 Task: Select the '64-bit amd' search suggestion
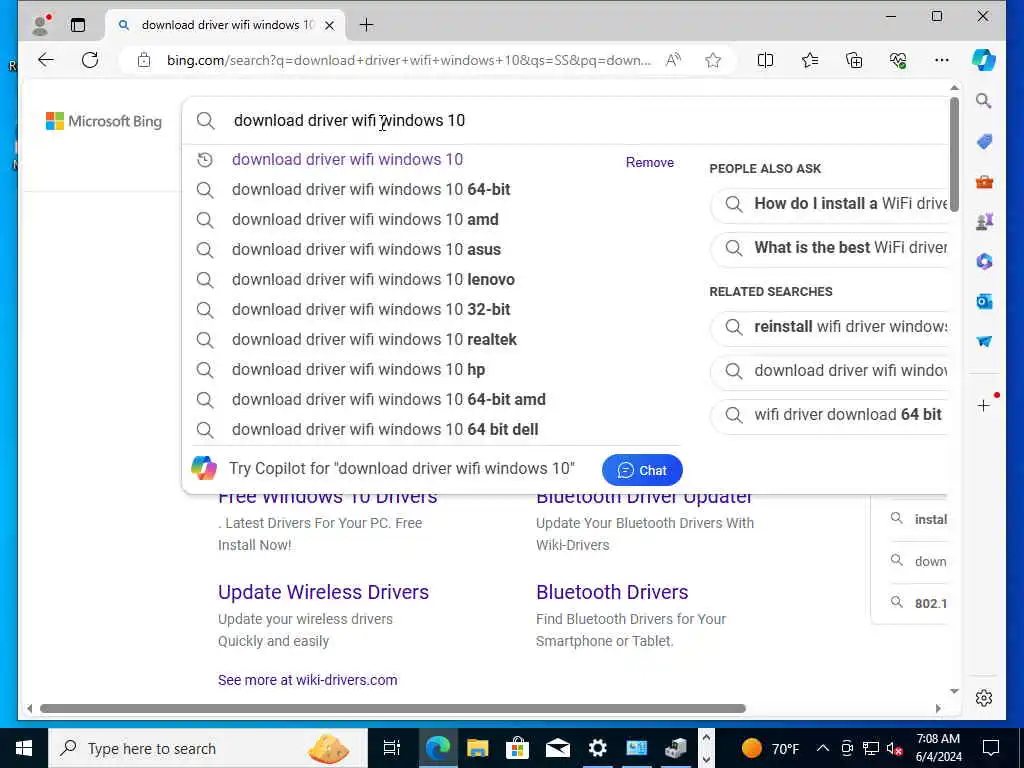point(389,400)
